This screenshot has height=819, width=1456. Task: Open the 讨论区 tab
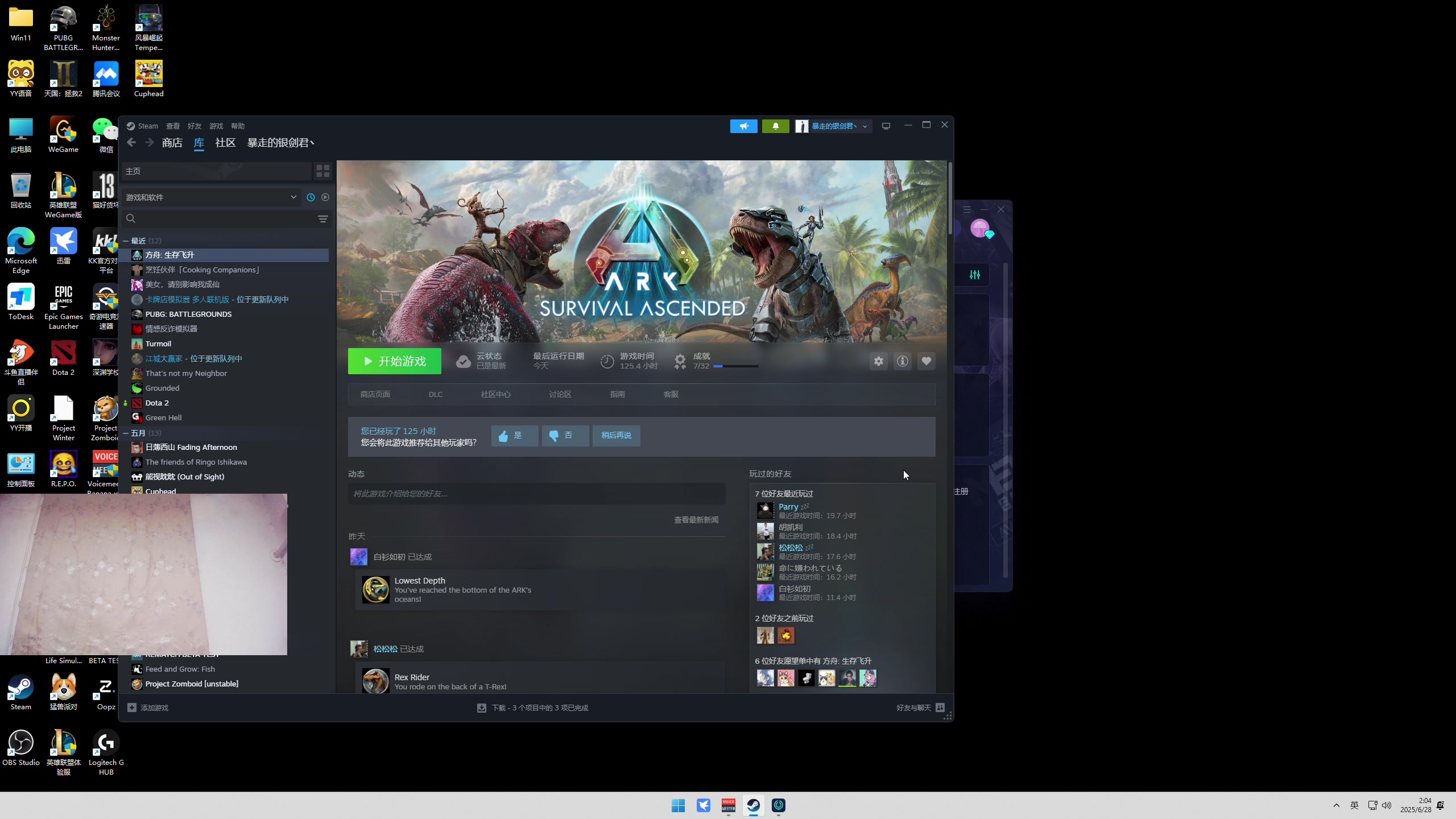point(560,394)
